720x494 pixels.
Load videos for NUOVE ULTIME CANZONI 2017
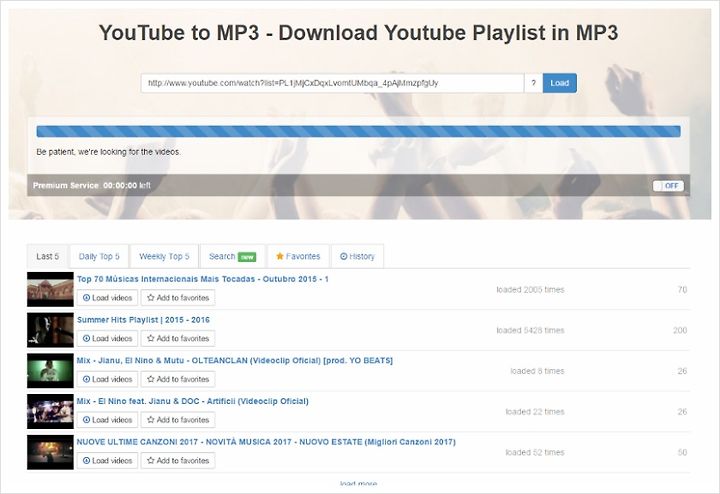[x=107, y=460]
